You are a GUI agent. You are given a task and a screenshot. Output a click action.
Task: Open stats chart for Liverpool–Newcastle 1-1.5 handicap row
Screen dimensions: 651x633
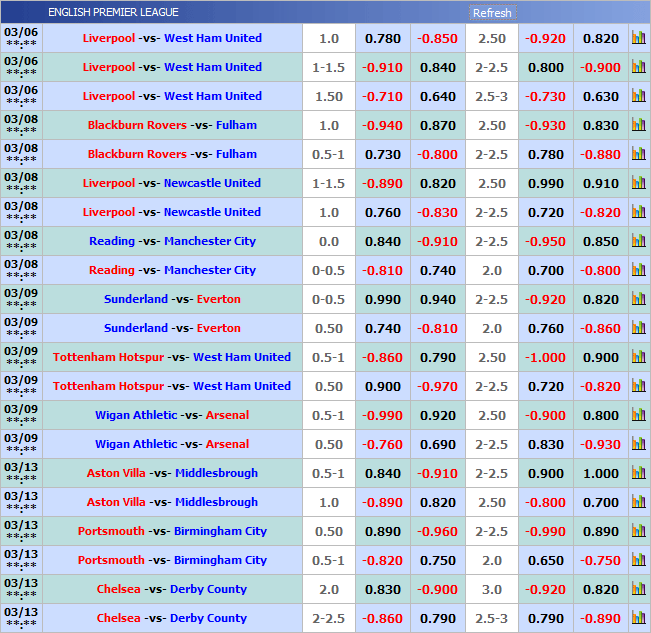[x=639, y=183]
